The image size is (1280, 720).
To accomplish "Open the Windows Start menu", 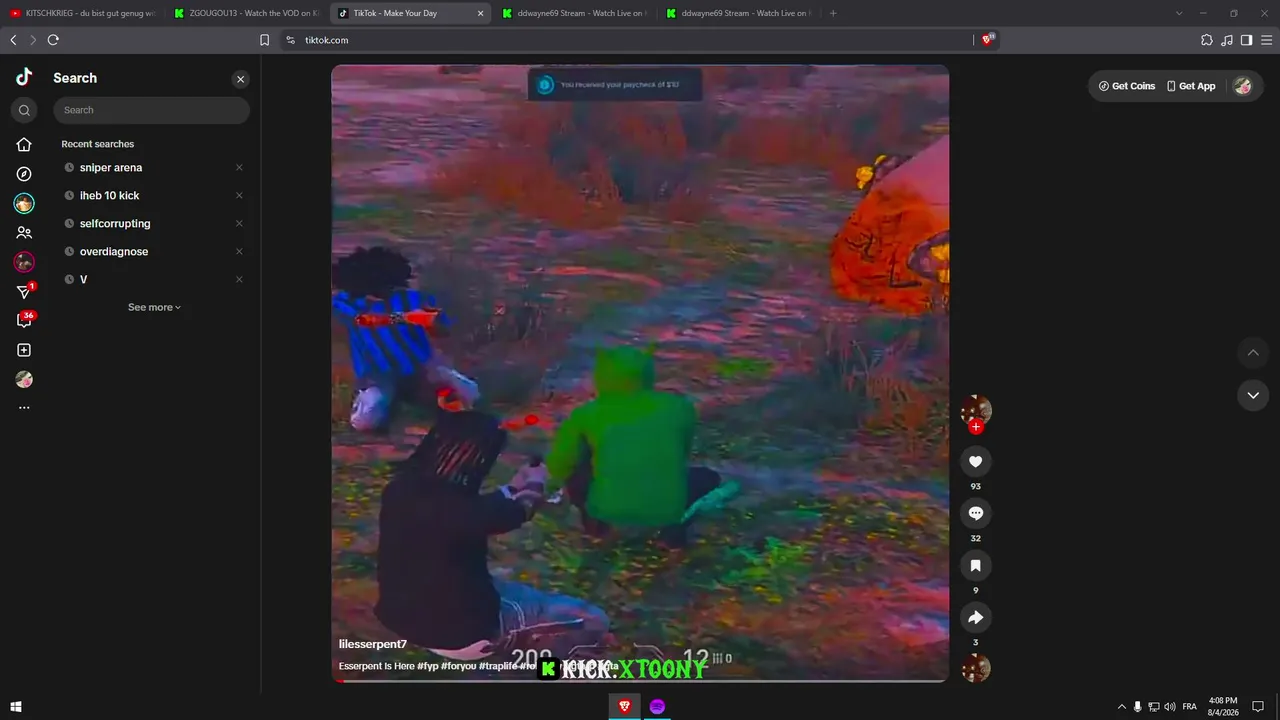I will click(x=16, y=706).
